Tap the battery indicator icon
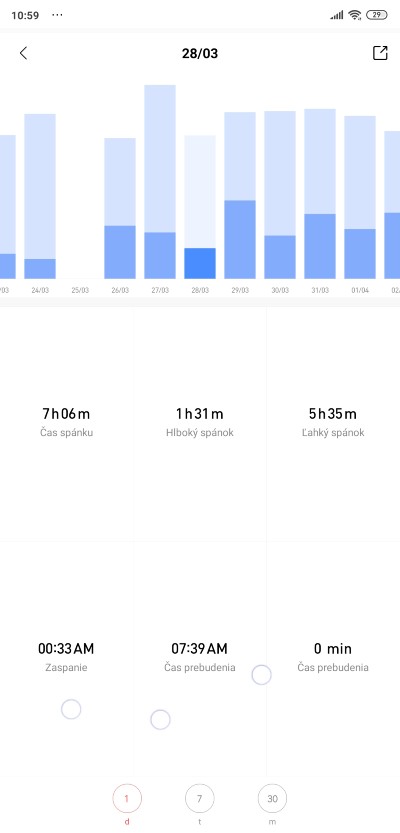Image resolution: width=400 pixels, height=833 pixels. click(377, 15)
